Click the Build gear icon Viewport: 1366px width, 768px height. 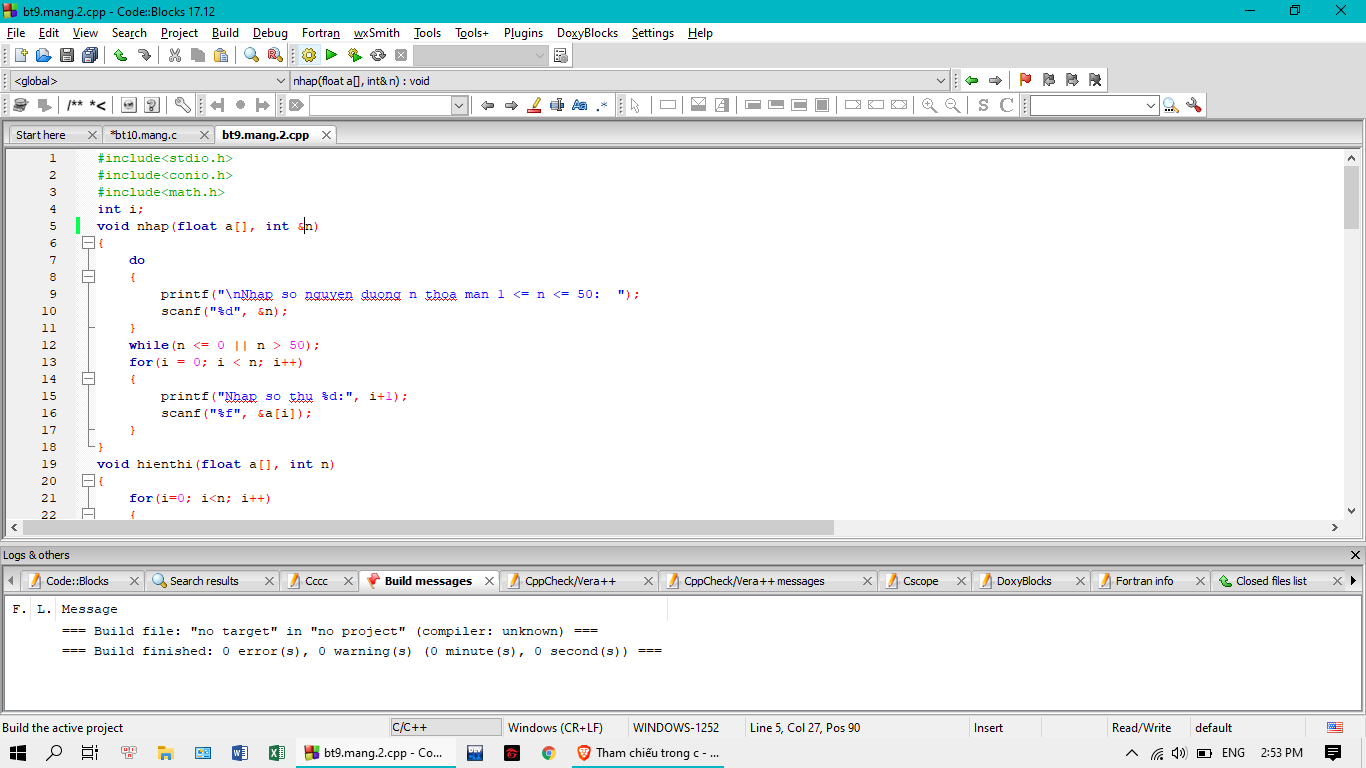pos(309,55)
